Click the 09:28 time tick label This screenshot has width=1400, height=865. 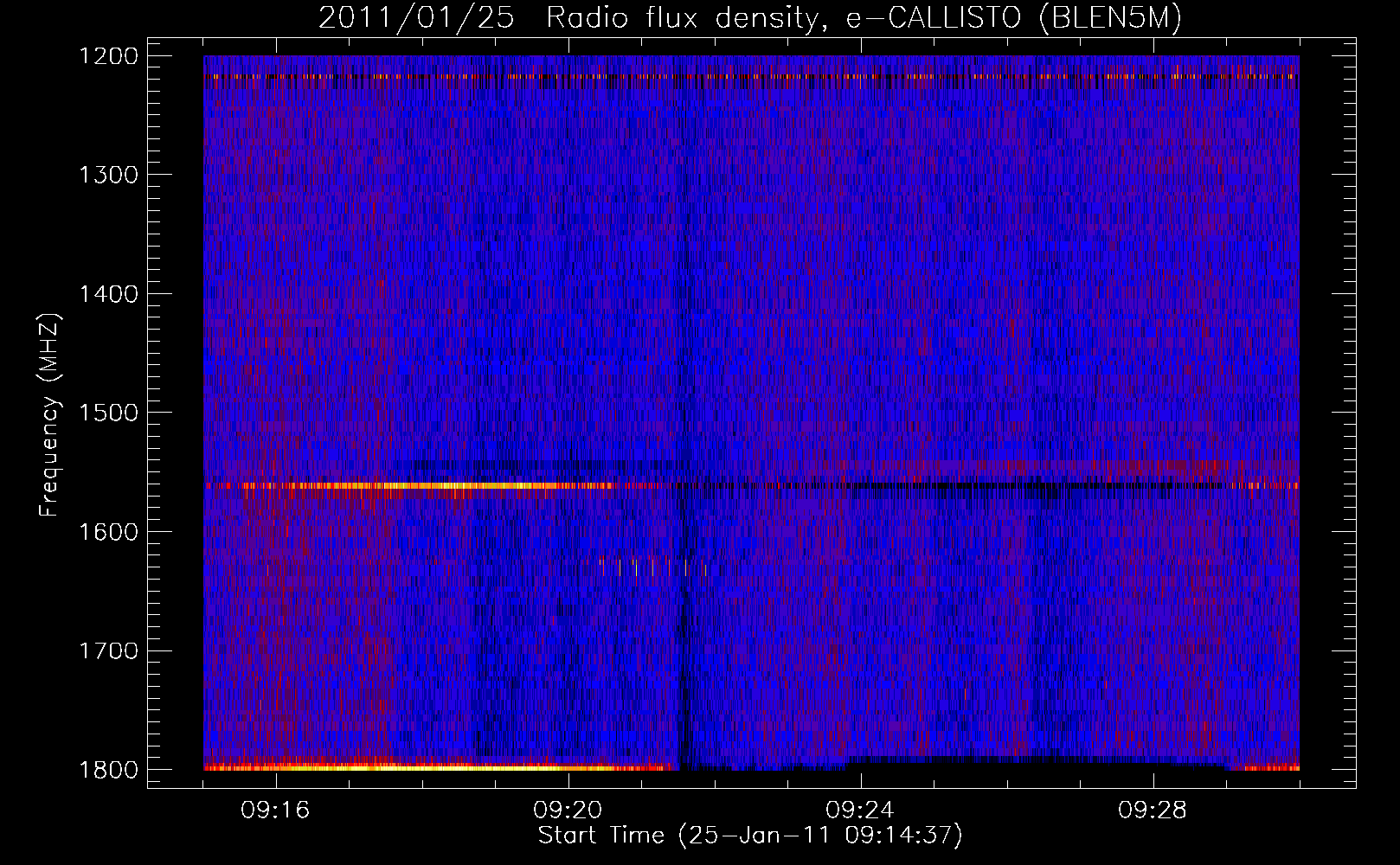coord(1153,811)
